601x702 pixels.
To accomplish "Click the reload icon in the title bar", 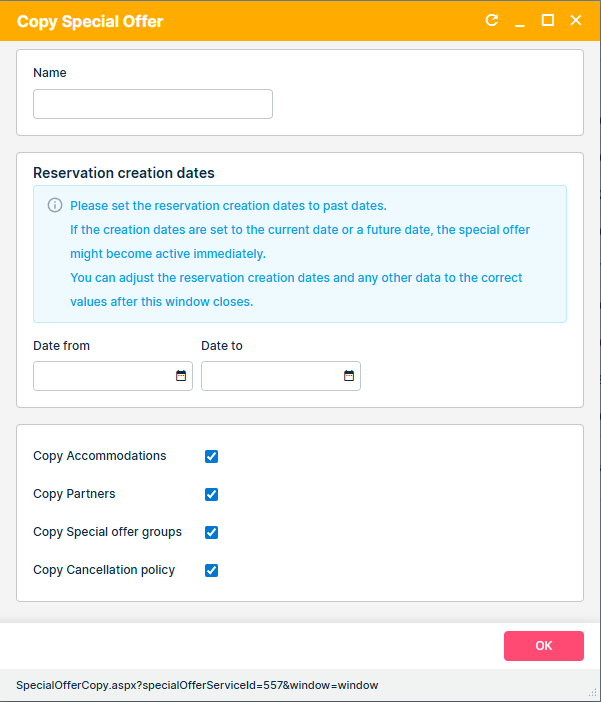I will coord(492,20).
